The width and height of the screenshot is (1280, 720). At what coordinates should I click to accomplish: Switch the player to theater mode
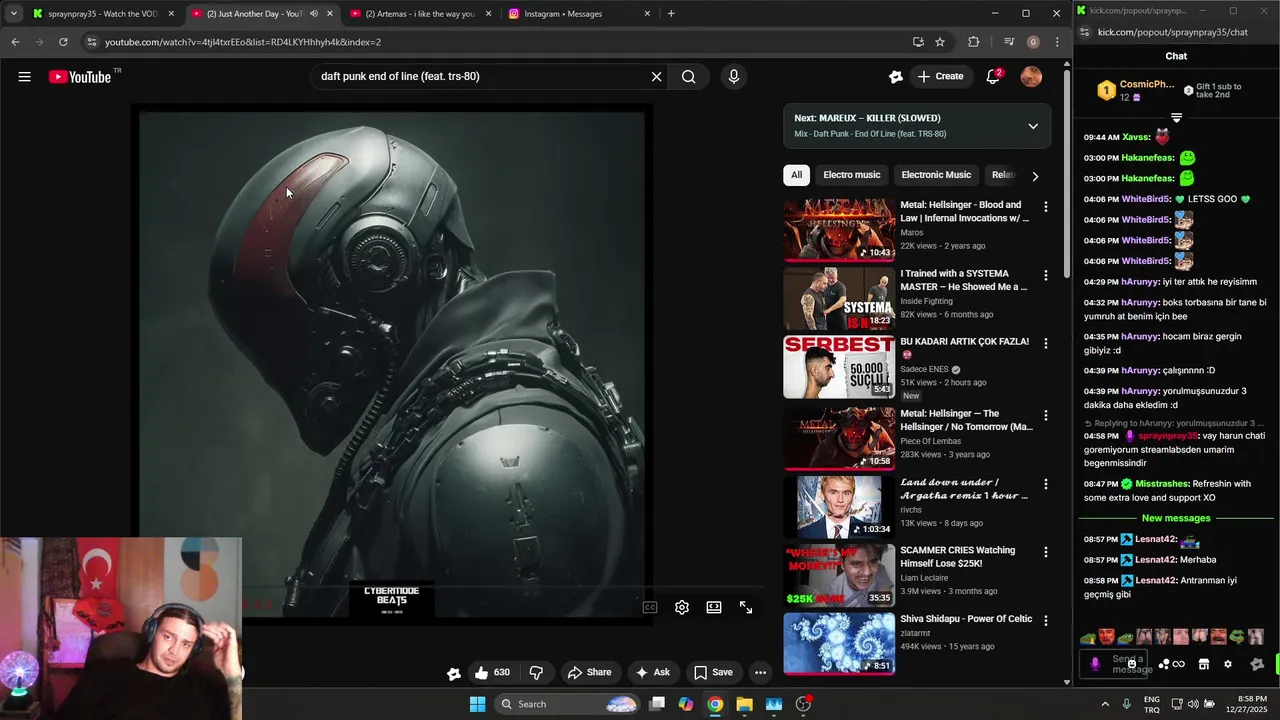pos(714,607)
